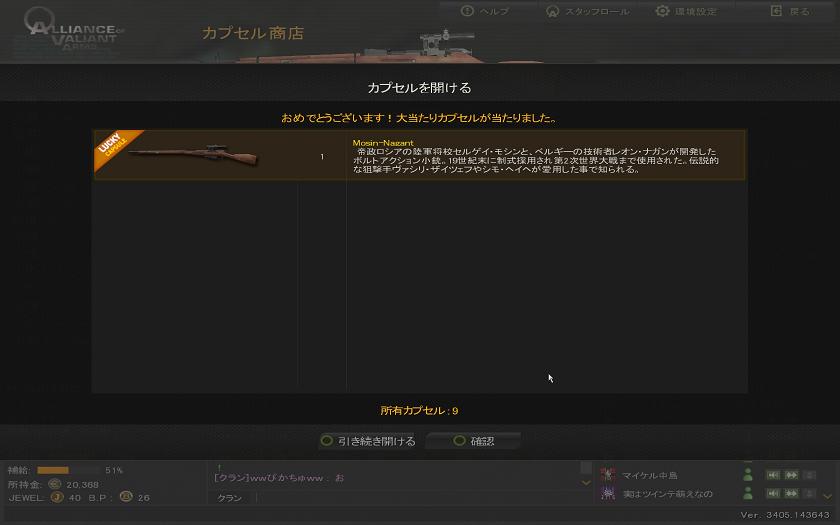The image size is (840, 525).
Task: Click the 所持金 euro coin icon
Action: (55, 484)
